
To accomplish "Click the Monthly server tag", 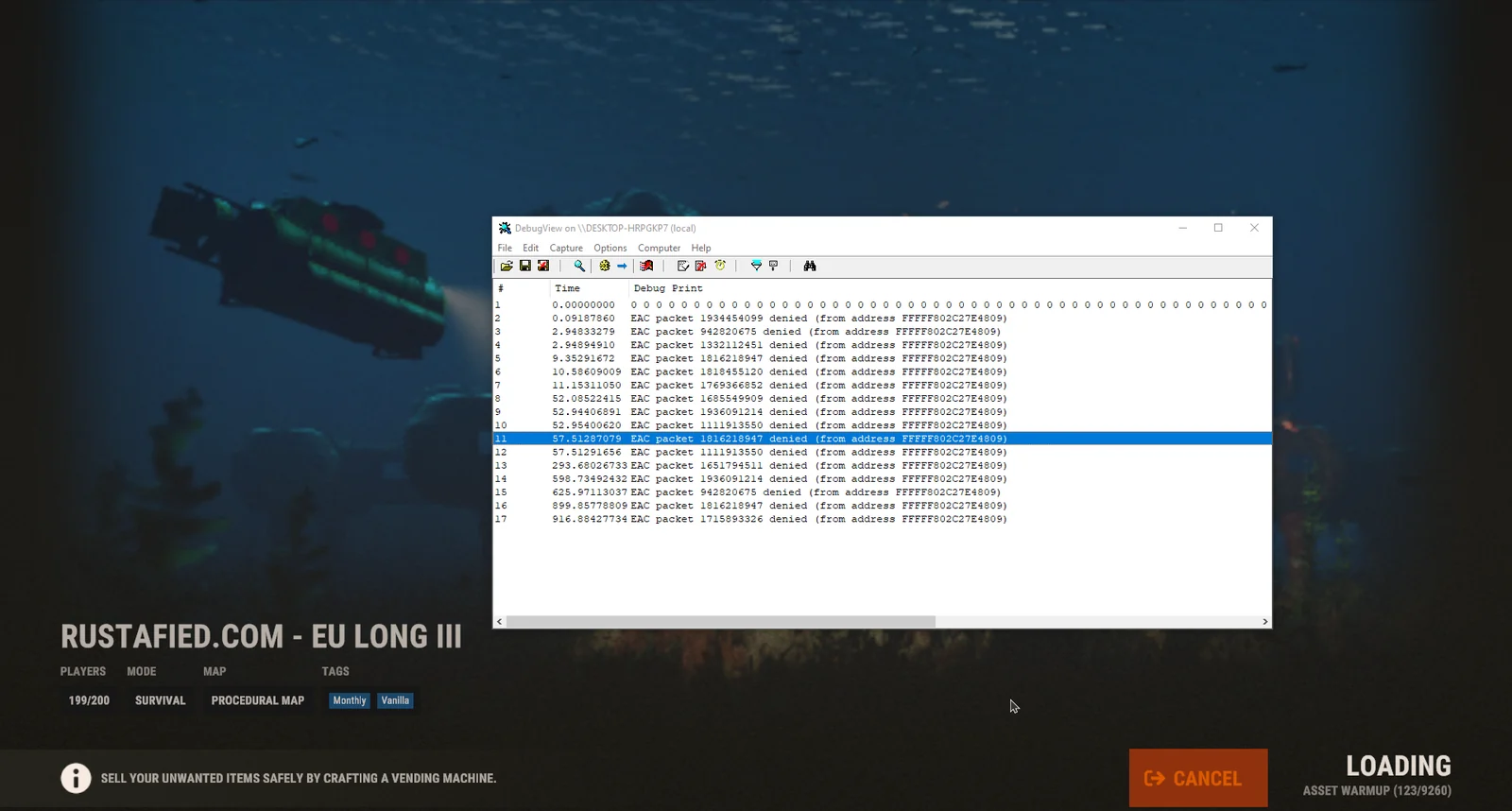I will (x=350, y=700).
